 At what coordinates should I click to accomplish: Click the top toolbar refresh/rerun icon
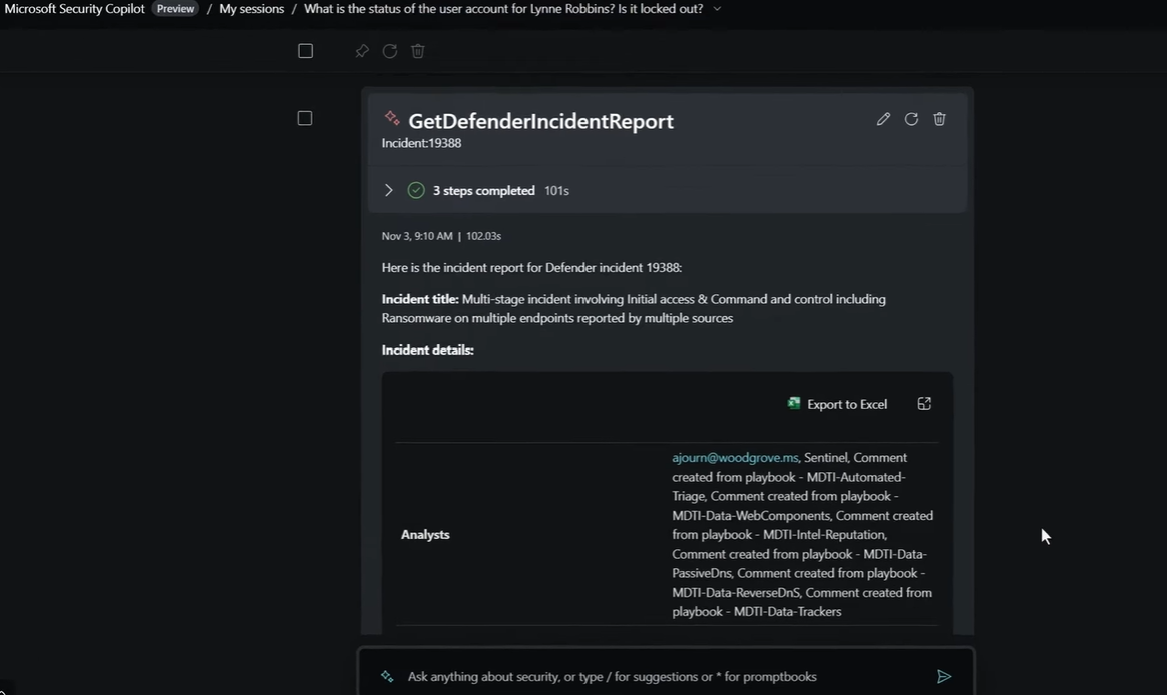(x=390, y=51)
